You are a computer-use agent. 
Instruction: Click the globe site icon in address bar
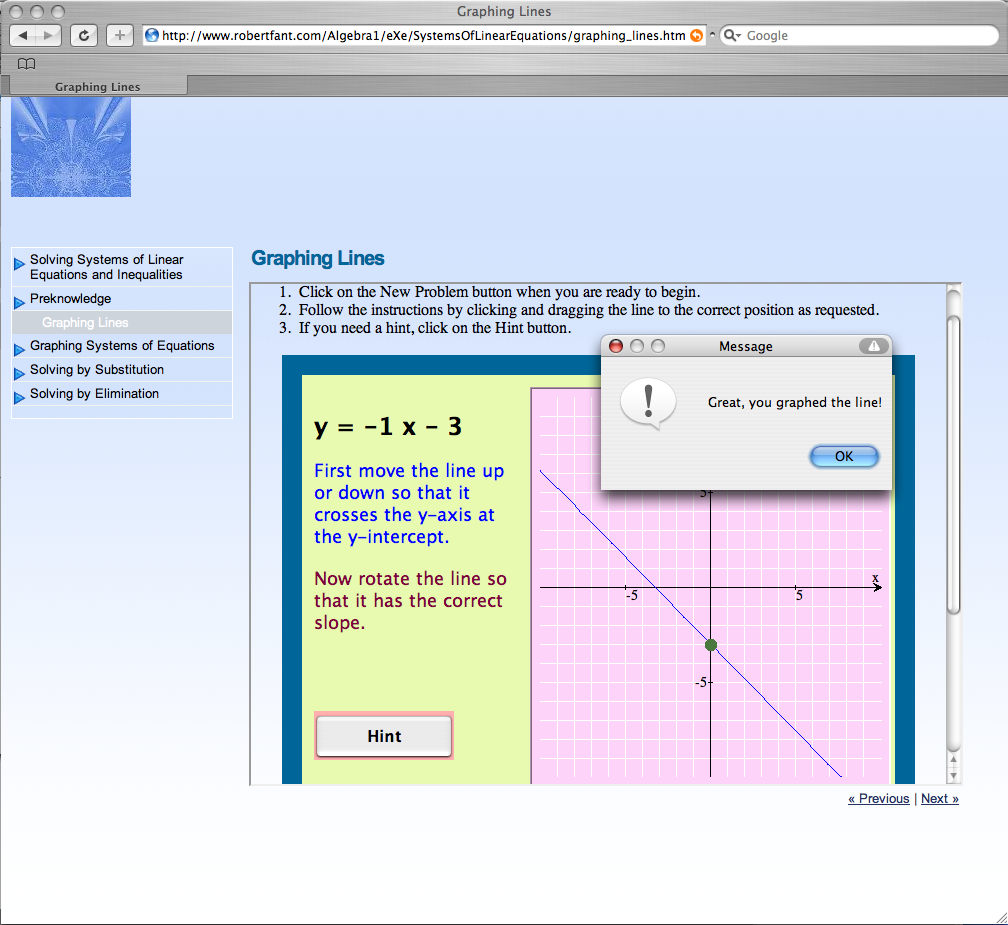click(x=152, y=35)
